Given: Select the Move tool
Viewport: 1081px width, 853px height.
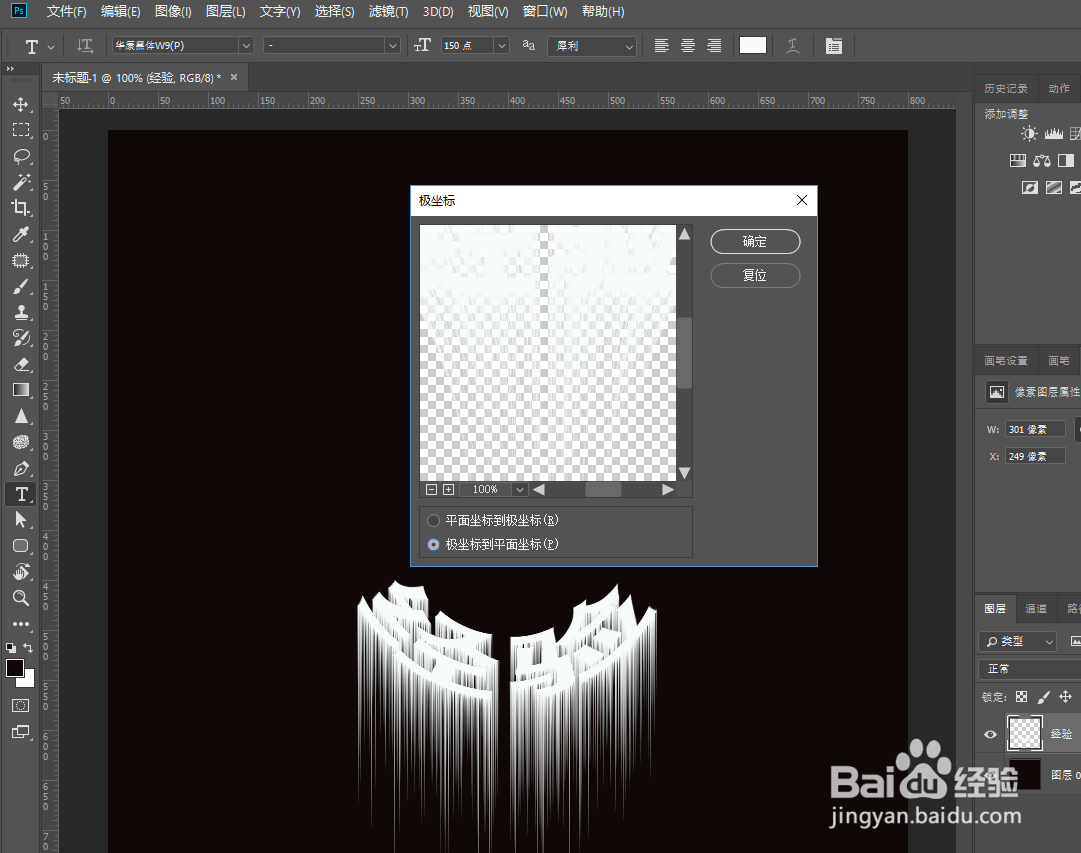Looking at the screenshot, I should coord(21,104).
